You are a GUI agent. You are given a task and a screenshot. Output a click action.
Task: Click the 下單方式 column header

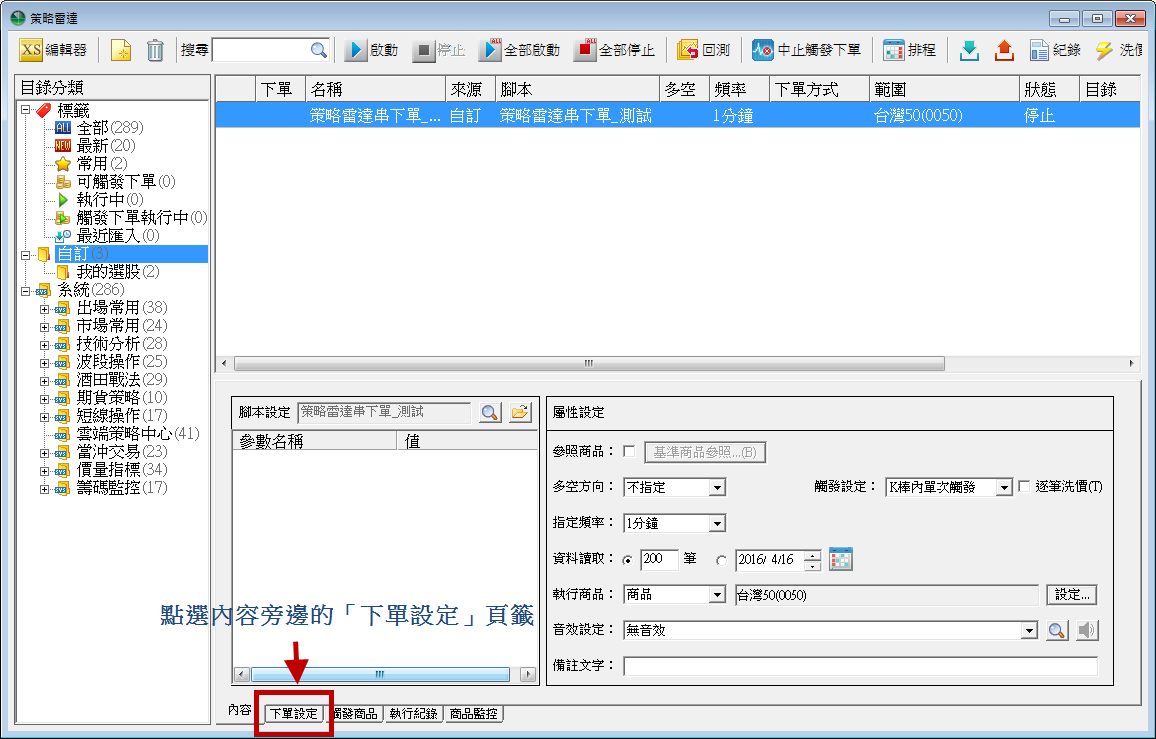click(x=819, y=89)
